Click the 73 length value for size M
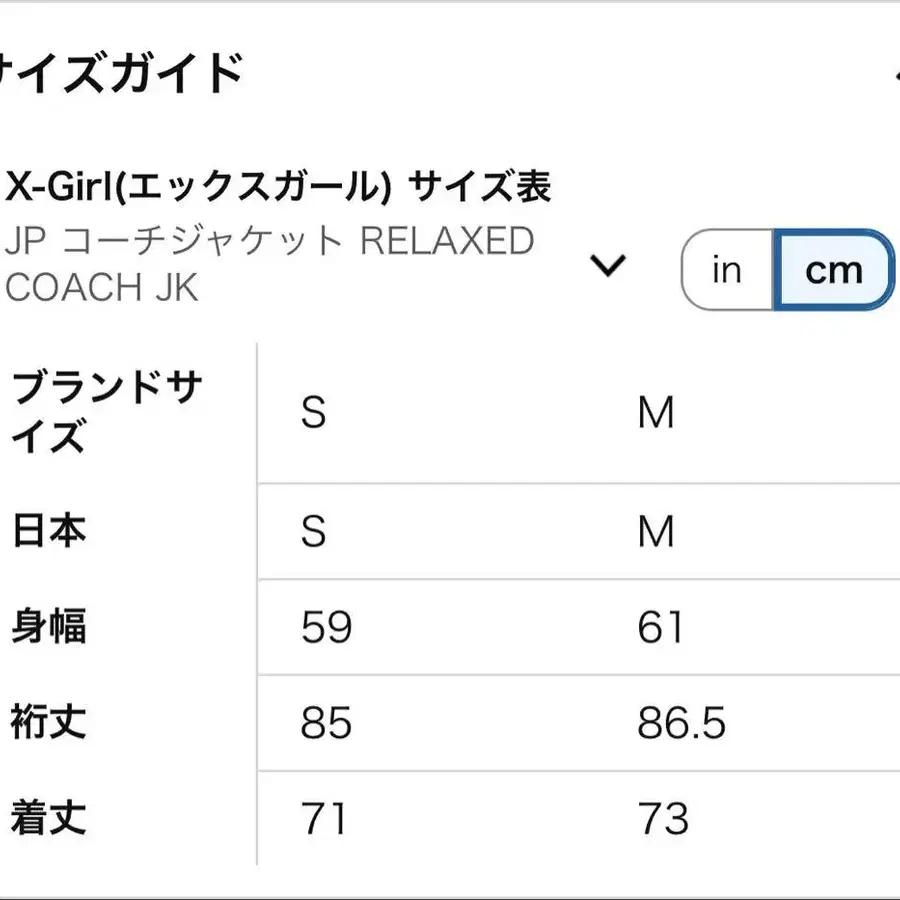 coord(665,818)
